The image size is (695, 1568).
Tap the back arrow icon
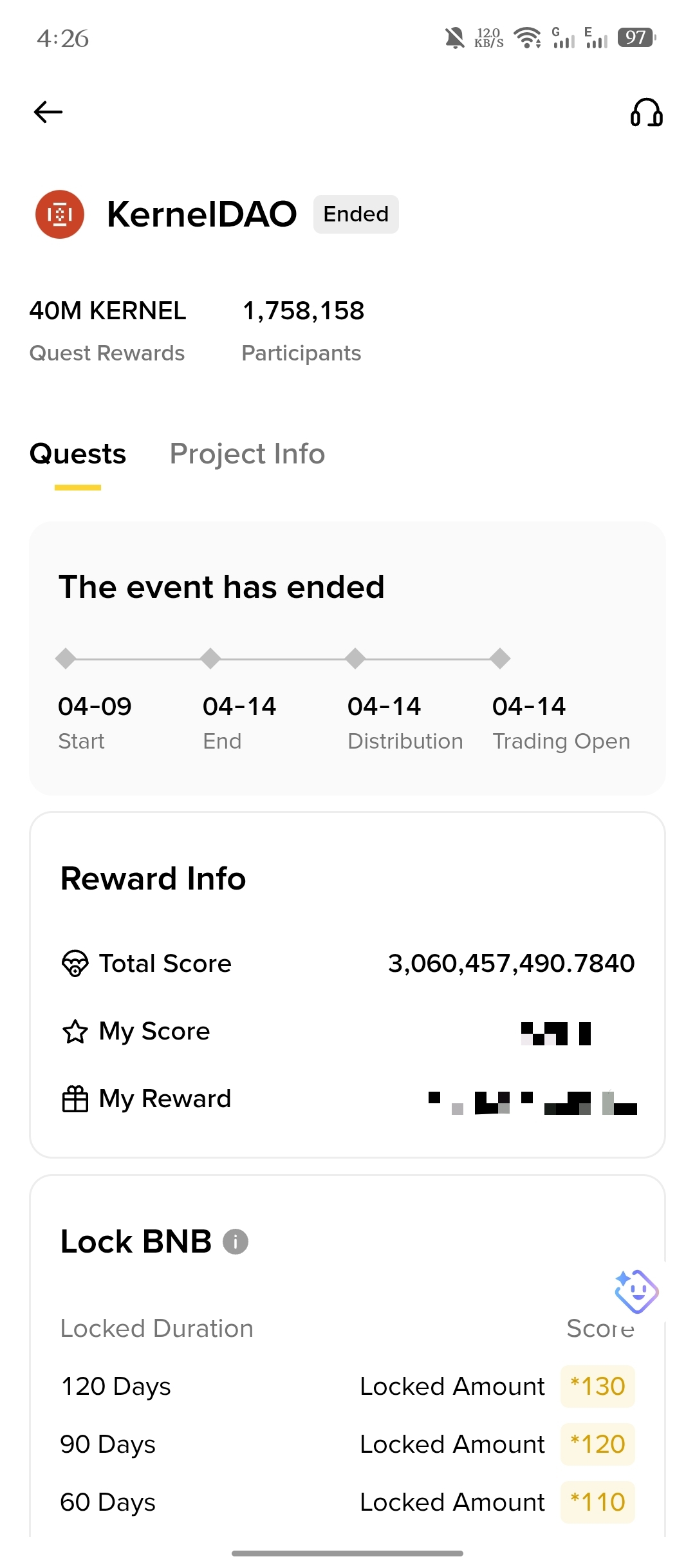tap(48, 112)
